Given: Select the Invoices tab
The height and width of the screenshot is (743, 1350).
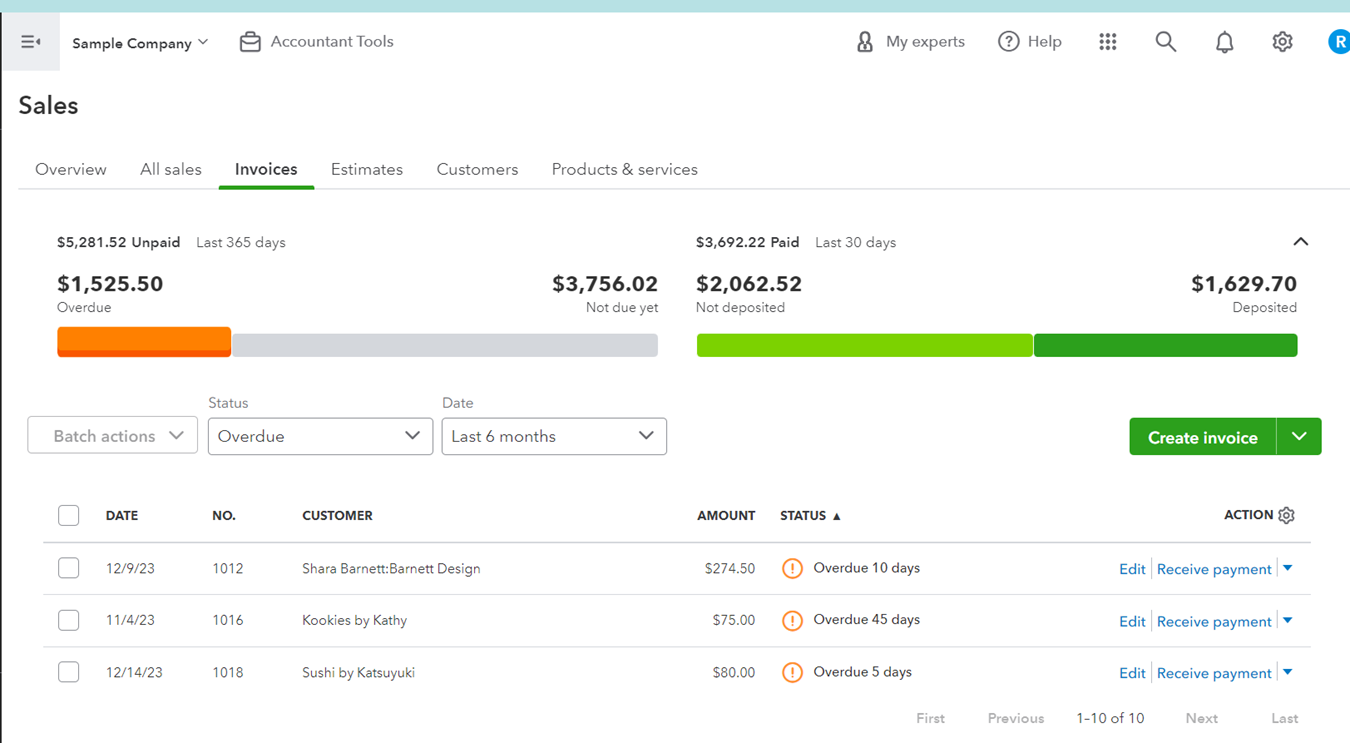Looking at the screenshot, I should [266, 170].
